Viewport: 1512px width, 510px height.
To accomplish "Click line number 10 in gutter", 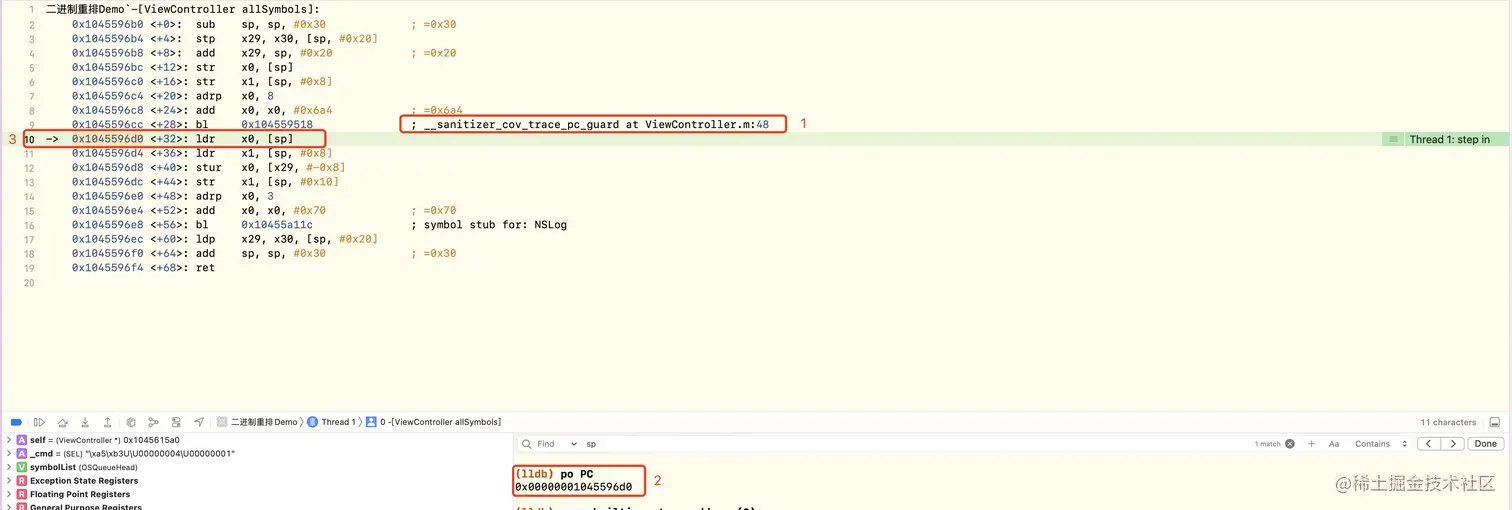I will (x=30, y=139).
